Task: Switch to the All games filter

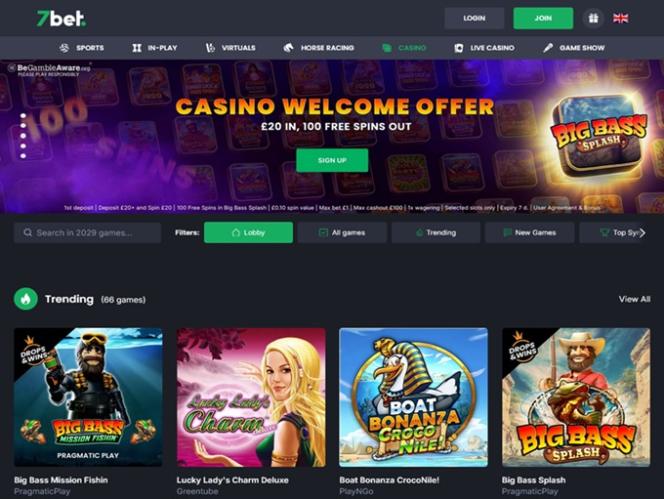Action: (x=342, y=233)
